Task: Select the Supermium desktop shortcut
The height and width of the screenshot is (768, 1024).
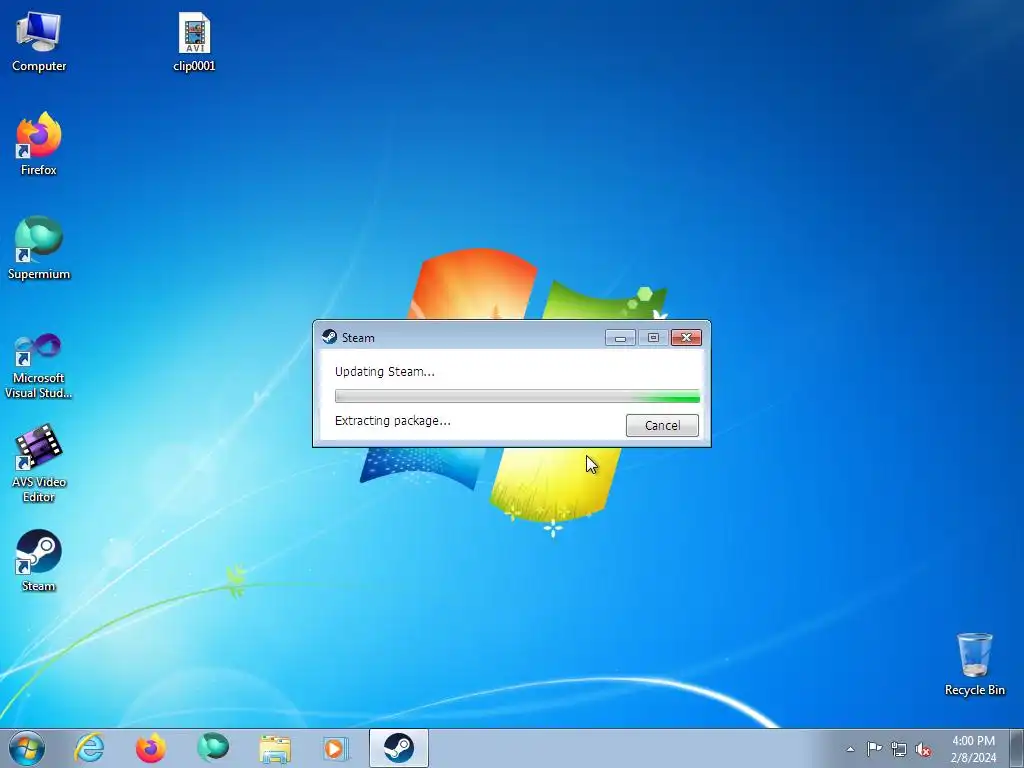Action: pyautogui.click(x=39, y=249)
